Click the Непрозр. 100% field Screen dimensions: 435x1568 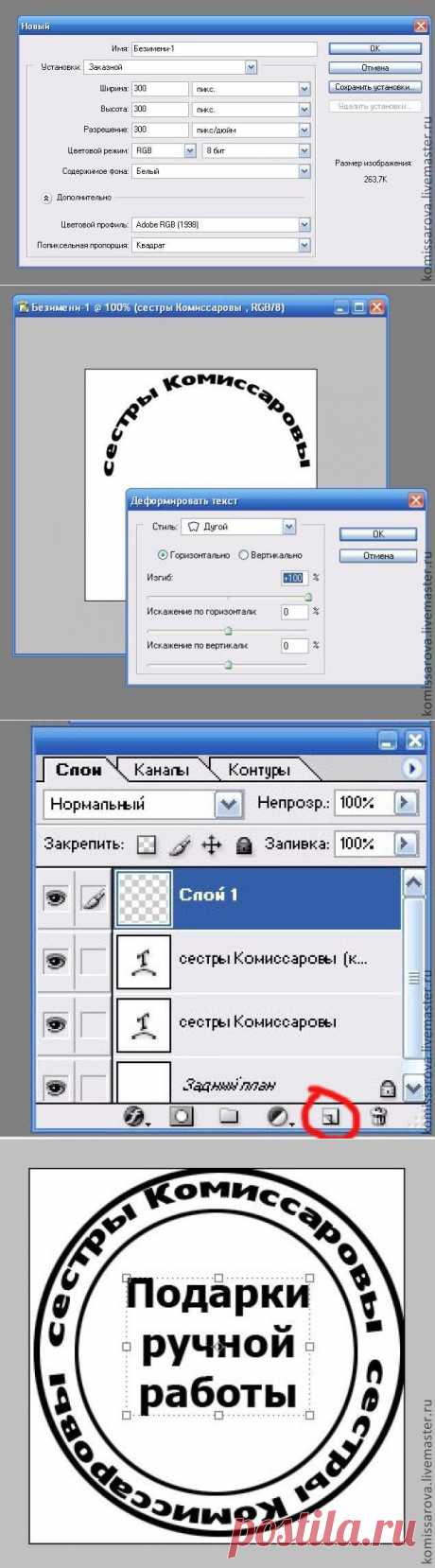click(363, 803)
